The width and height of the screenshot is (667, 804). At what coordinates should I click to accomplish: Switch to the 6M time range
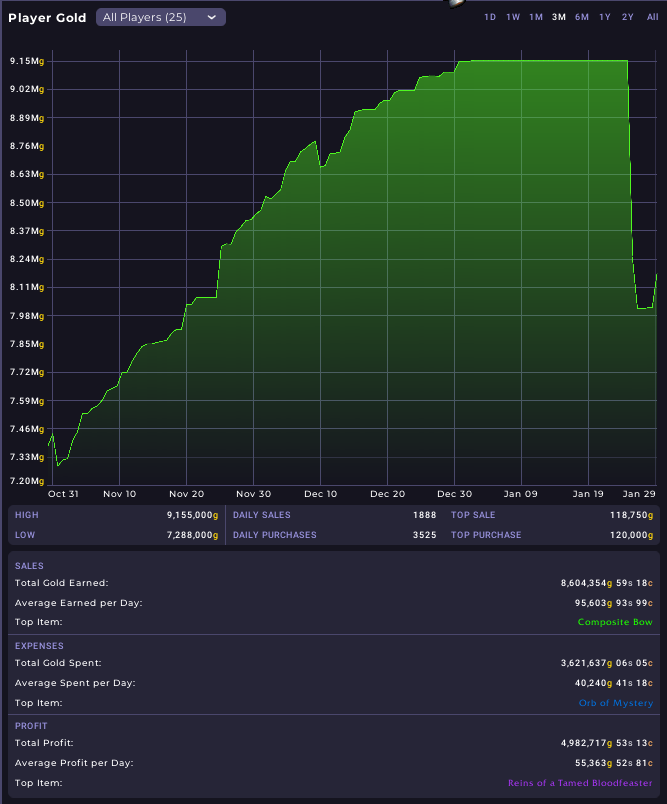tap(582, 17)
